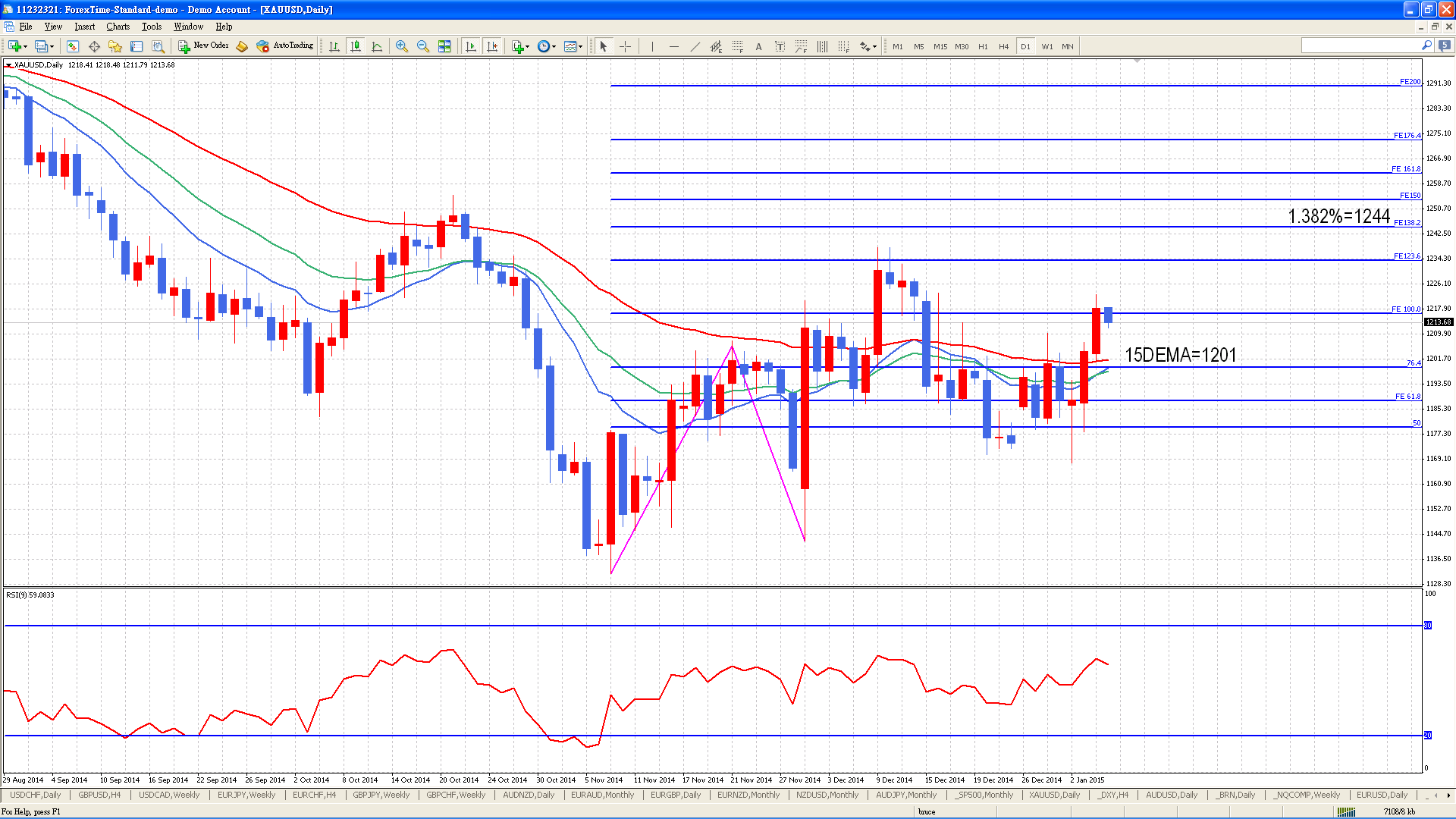Show the Terminal panel icon
Viewport: 1456px width, 819px height.
(x=136, y=46)
